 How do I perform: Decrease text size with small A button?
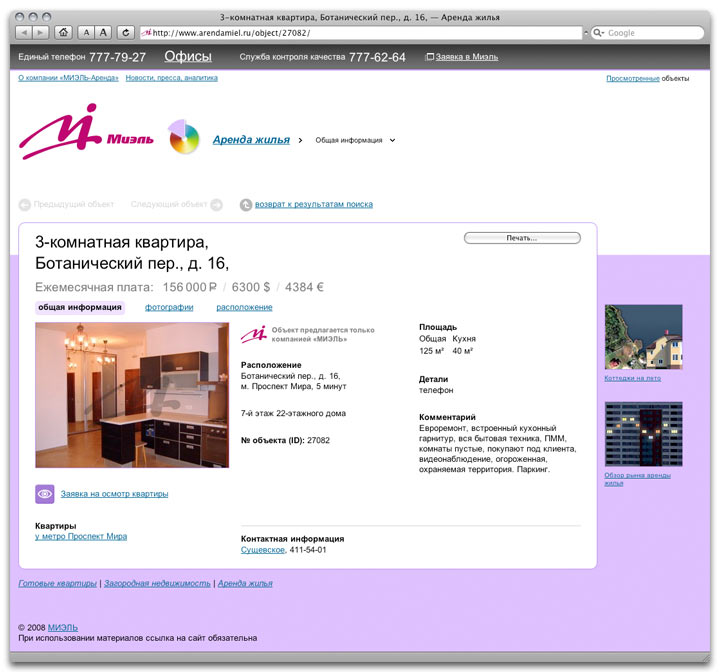click(x=86, y=32)
